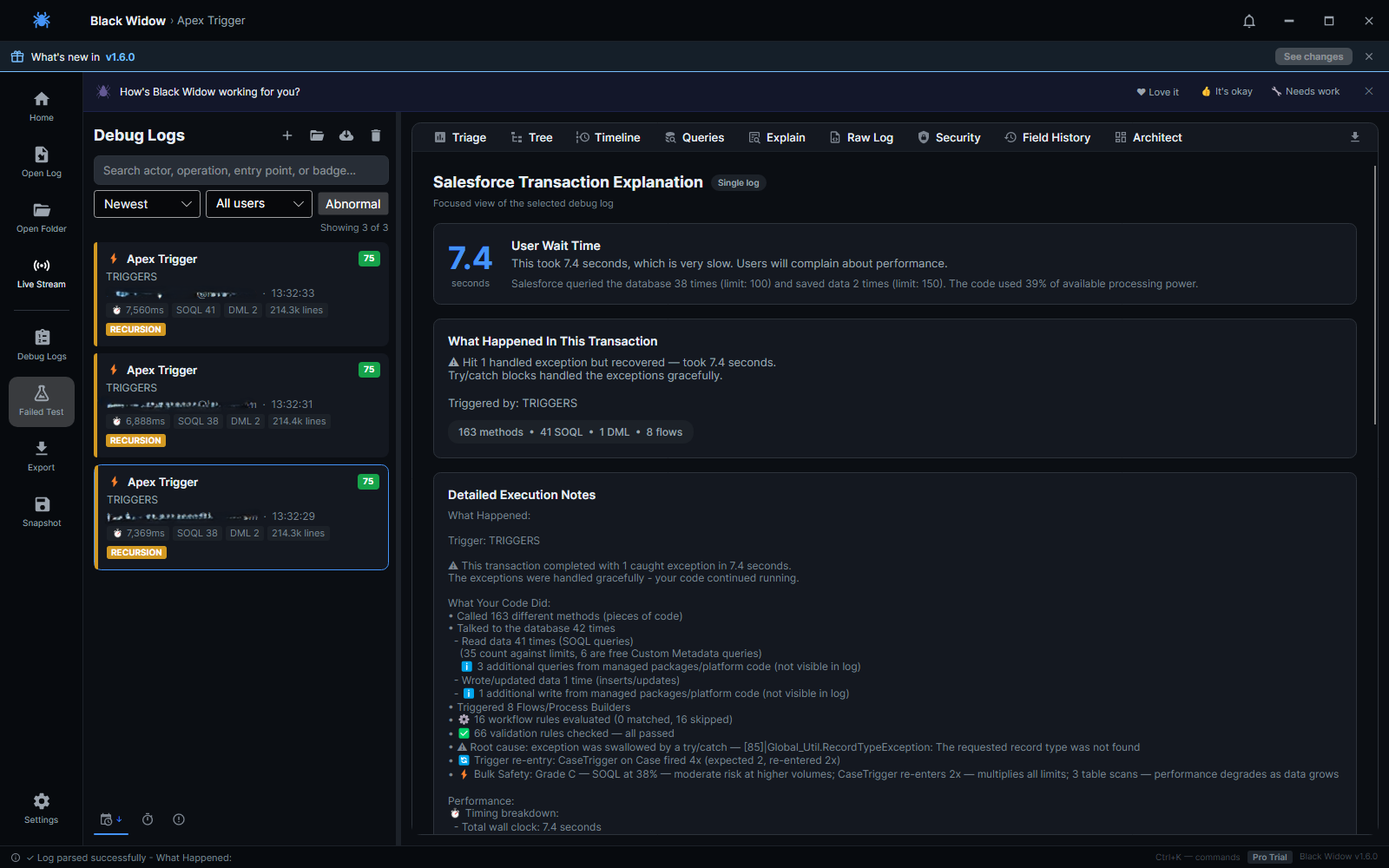Click RECURSION badge on the 7,560ms log
The height and width of the screenshot is (868, 1389).
coord(135,330)
